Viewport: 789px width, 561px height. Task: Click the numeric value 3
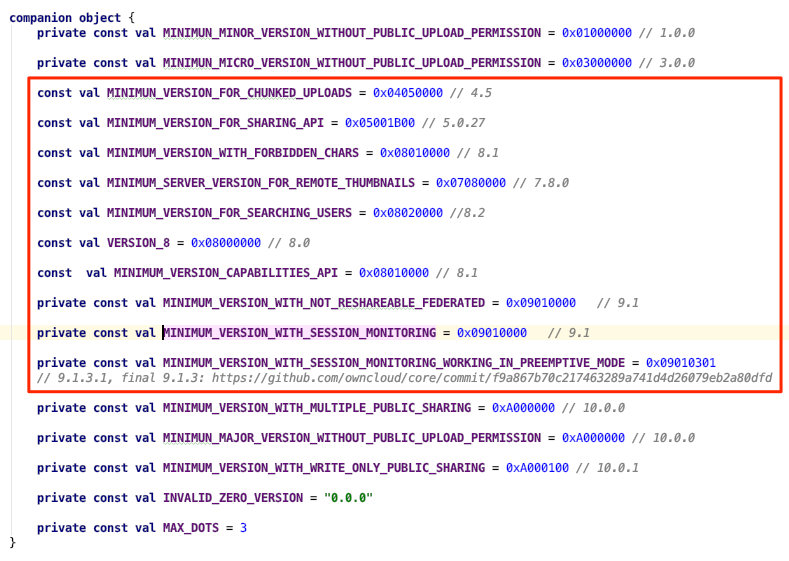pyautogui.click(x=244, y=528)
